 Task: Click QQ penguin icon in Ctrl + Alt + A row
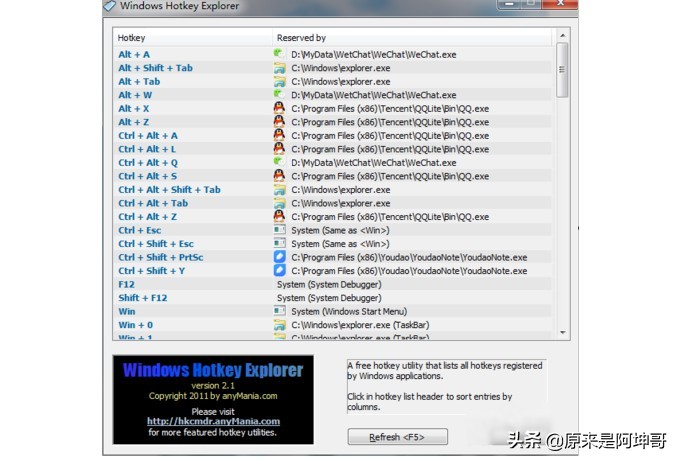[279, 135]
